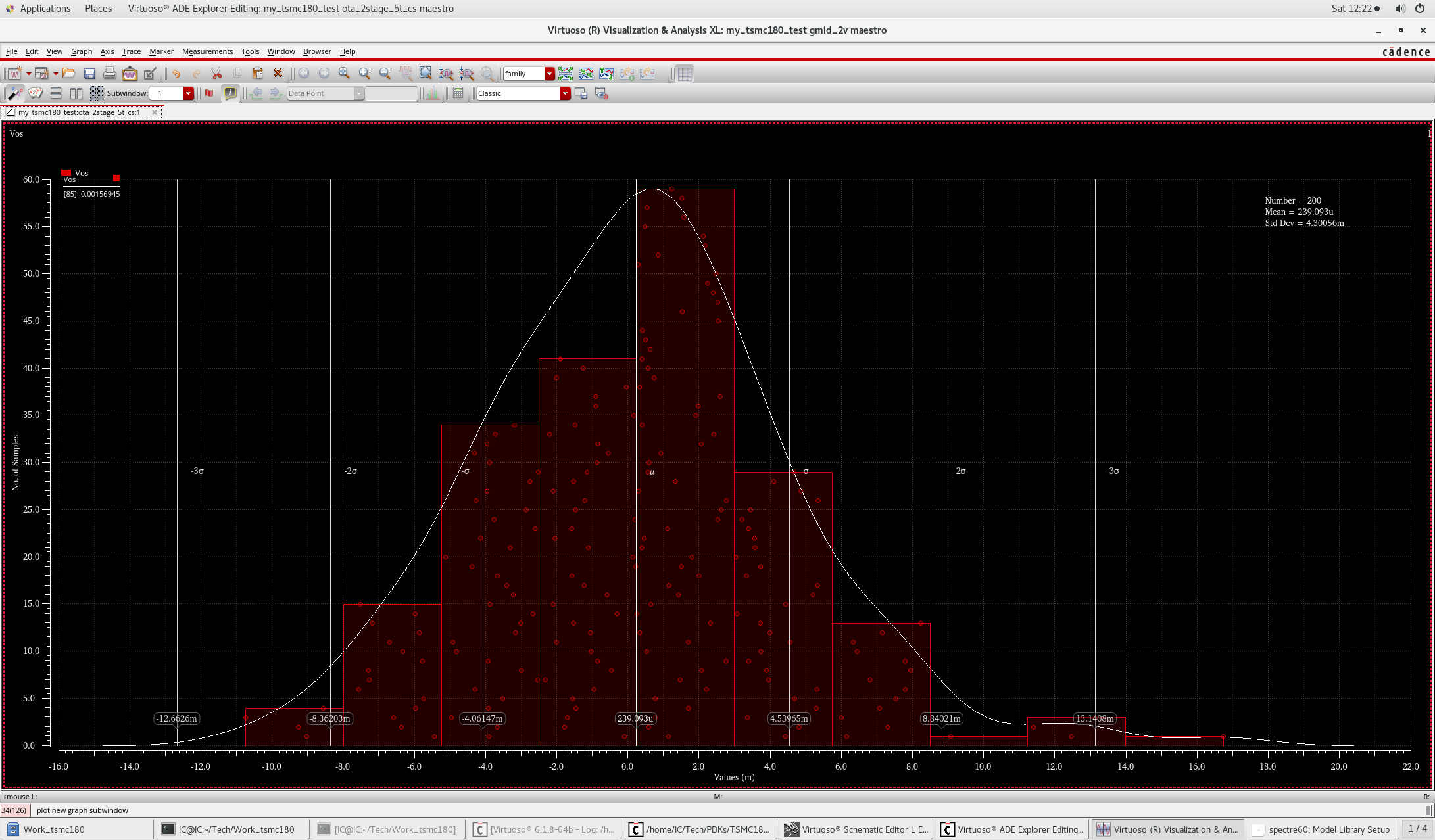Image resolution: width=1435 pixels, height=840 pixels.
Task: Click the Cut (scissors) icon
Action: (x=216, y=74)
